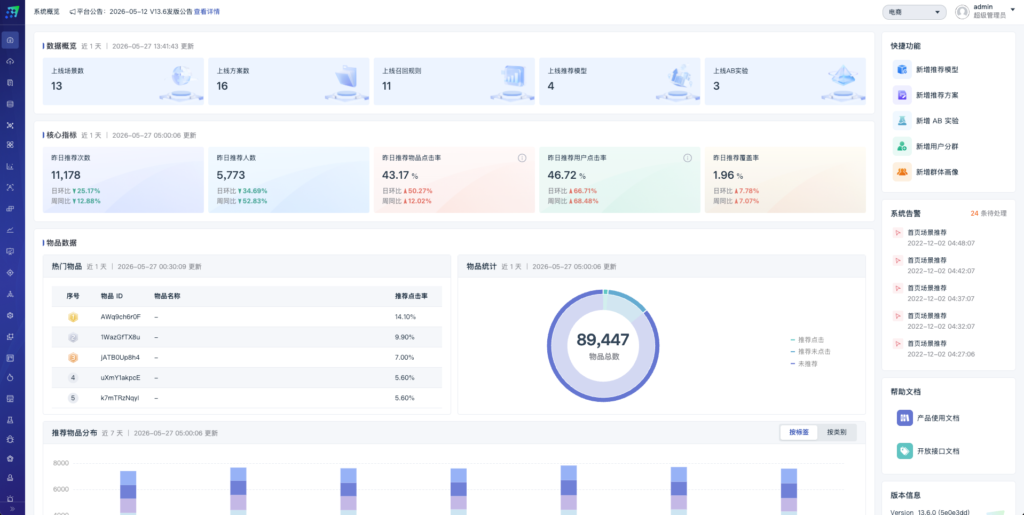1024x515 pixels.
Task: Open alert 首页场景推荐 at 2022-12-02 04:42:07
Action: (x=941, y=265)
